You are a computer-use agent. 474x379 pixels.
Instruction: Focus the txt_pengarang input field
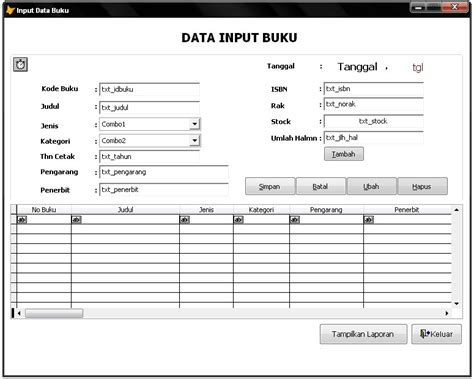(x=164, y=172)
